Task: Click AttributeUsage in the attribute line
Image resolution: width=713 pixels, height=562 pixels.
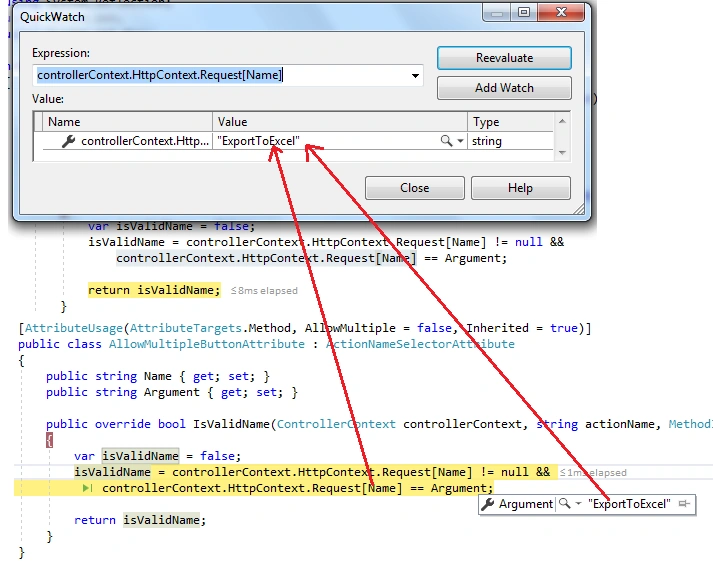Action: [74, 328]
